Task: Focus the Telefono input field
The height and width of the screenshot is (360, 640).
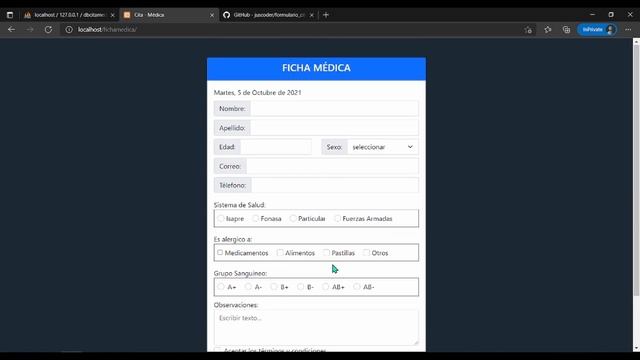Action: (x=335, y=185)
